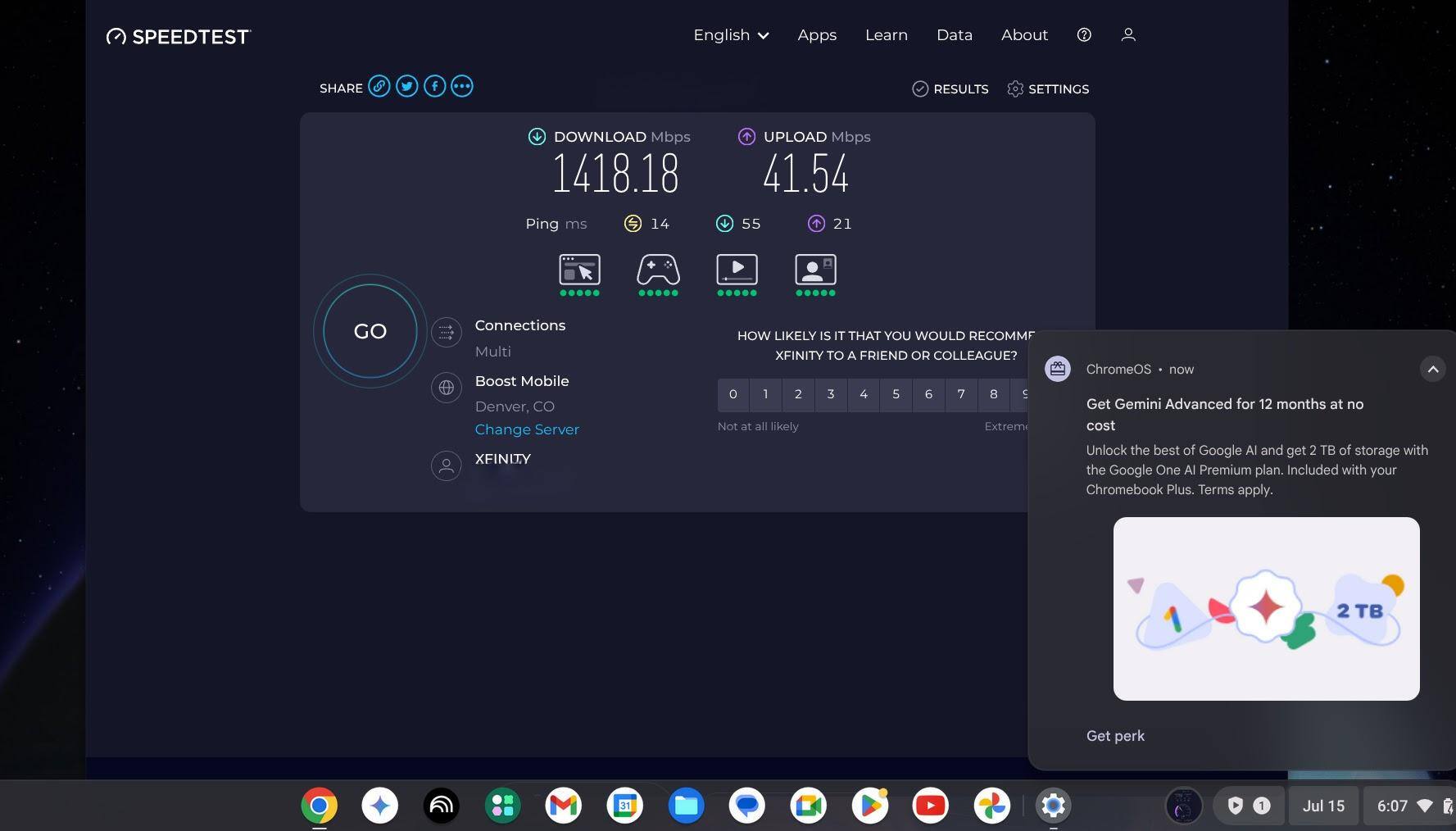Image resolution: width=1456 pixels, height=831 pixels.
Task: Click the Change Server link
Action: [527, 429]
